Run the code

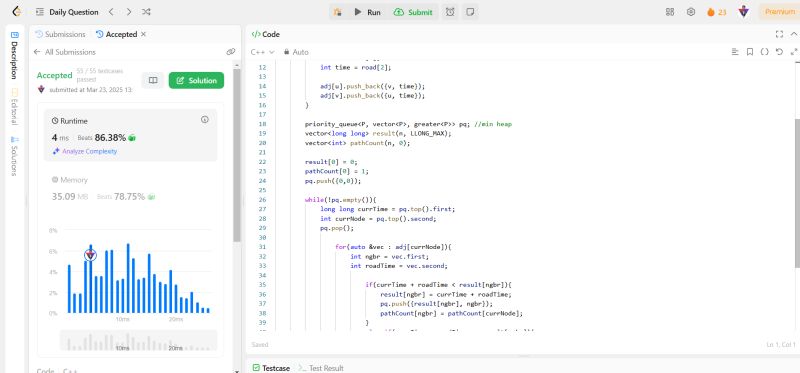pyautogui.click(x=367, y=12)
